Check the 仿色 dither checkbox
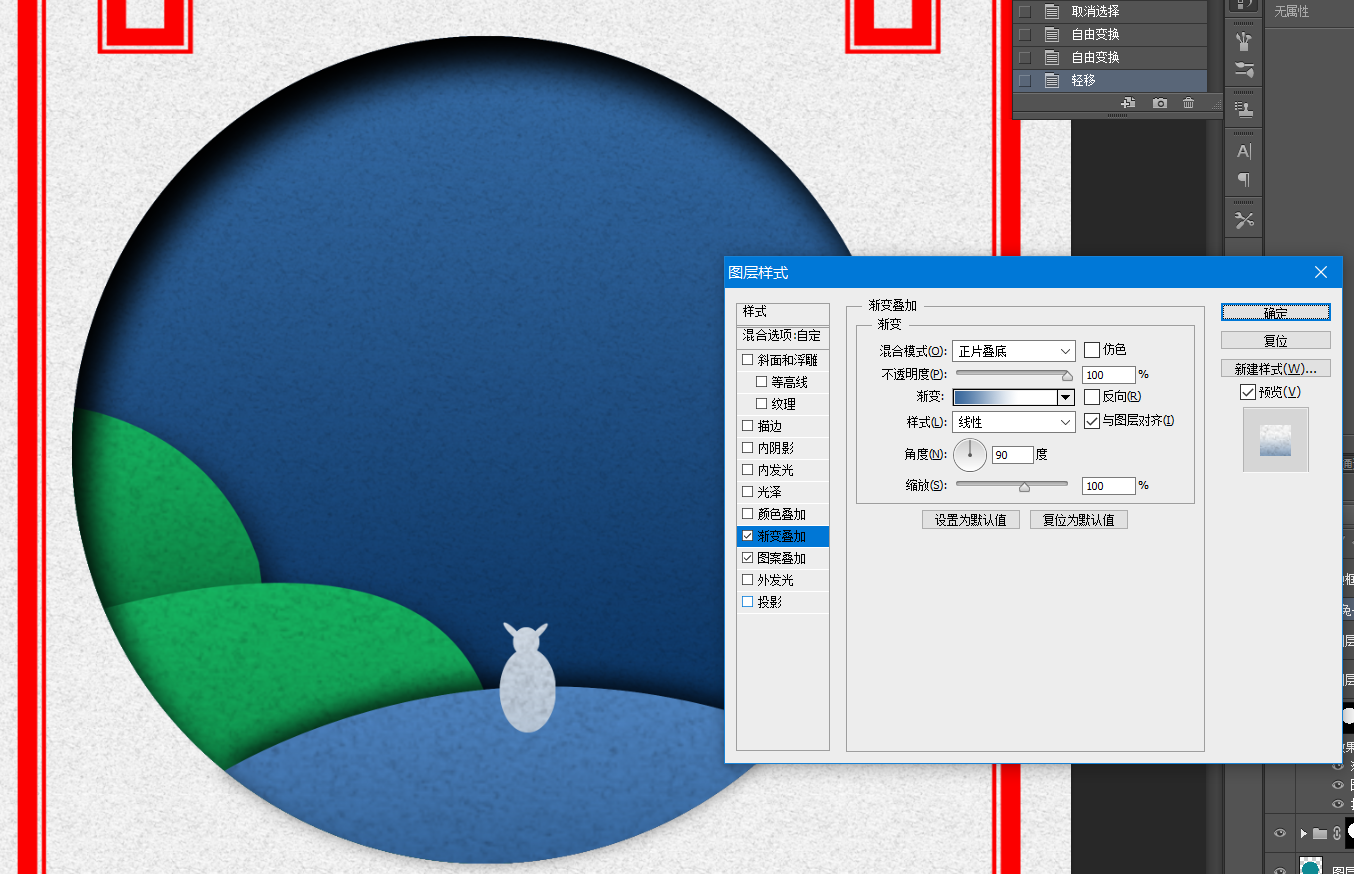1354x874 pixels. pyautogui.click(x=1092, y=350)
